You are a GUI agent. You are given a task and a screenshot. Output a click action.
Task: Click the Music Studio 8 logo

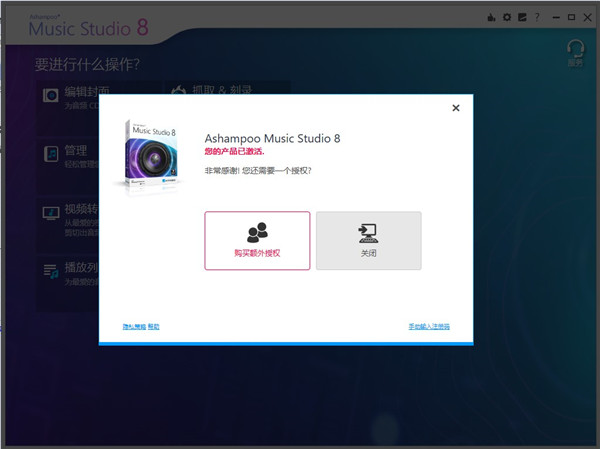point(89,26)
